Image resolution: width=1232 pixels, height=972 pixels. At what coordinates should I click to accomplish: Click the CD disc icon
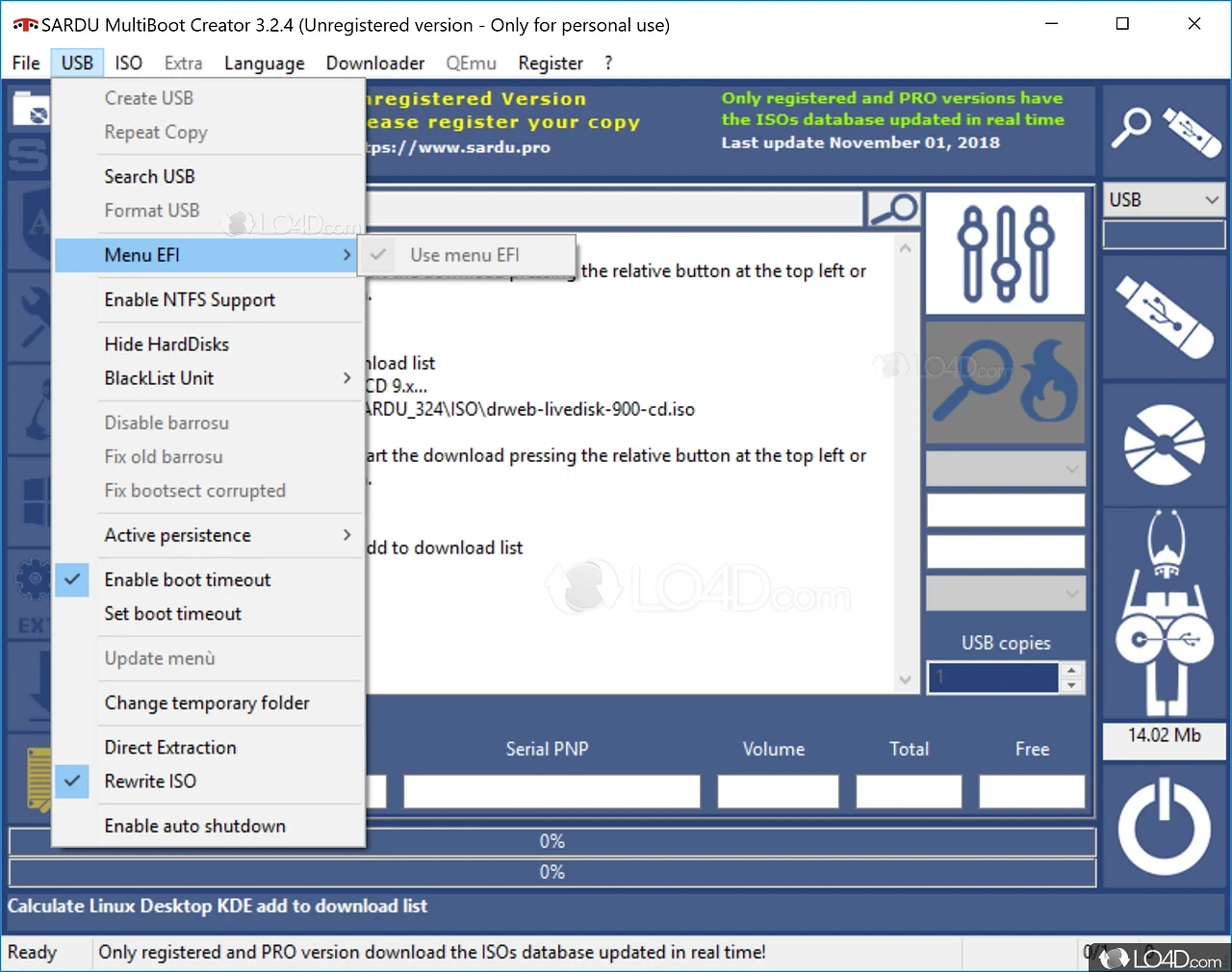[1164, 445]
